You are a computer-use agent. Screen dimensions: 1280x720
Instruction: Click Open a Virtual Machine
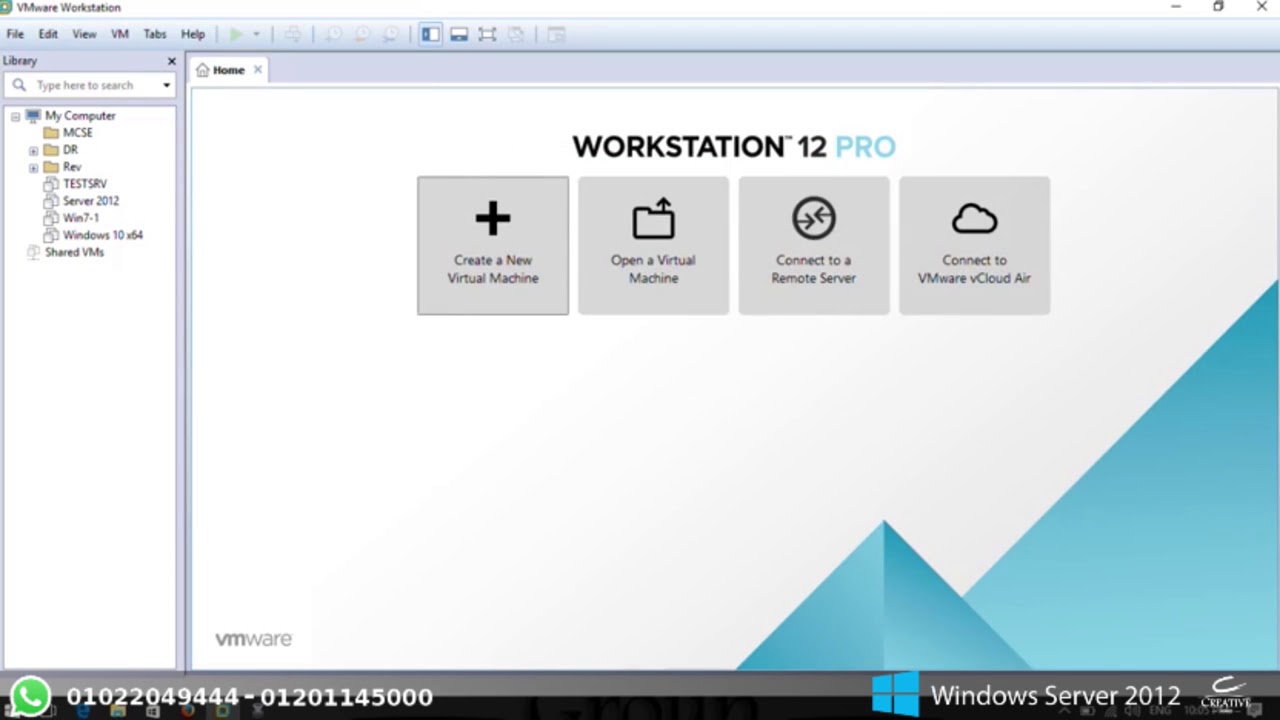click(653, 246)
